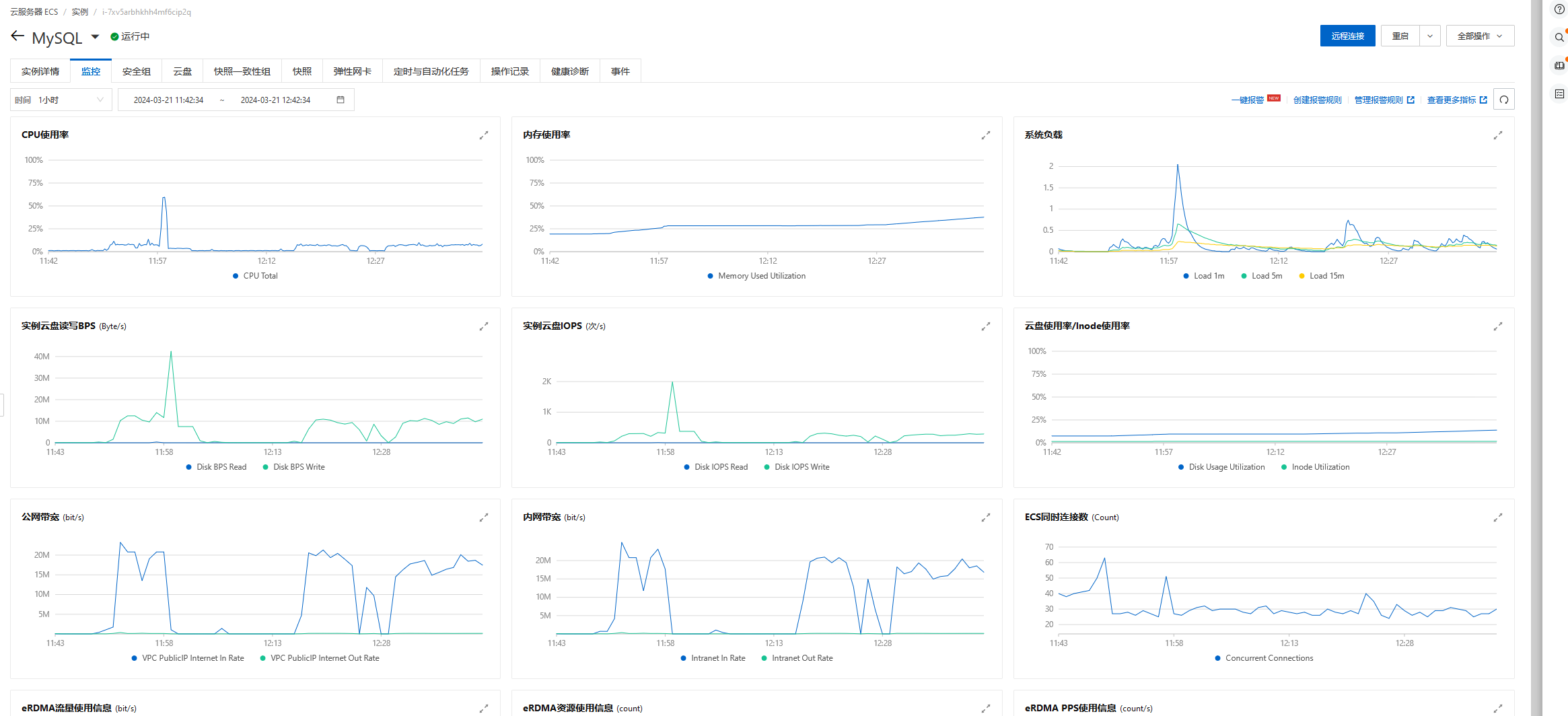Open the calendar icon in date range

341,100
